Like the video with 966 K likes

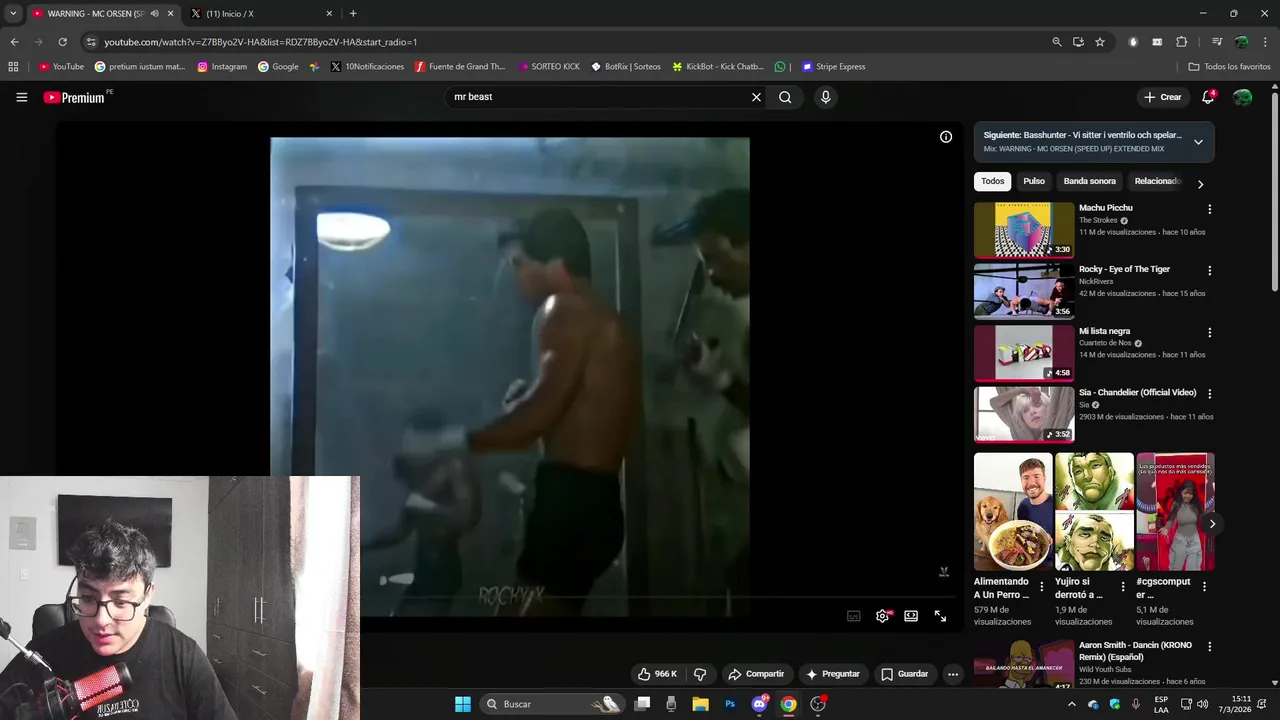coord(658,674)
